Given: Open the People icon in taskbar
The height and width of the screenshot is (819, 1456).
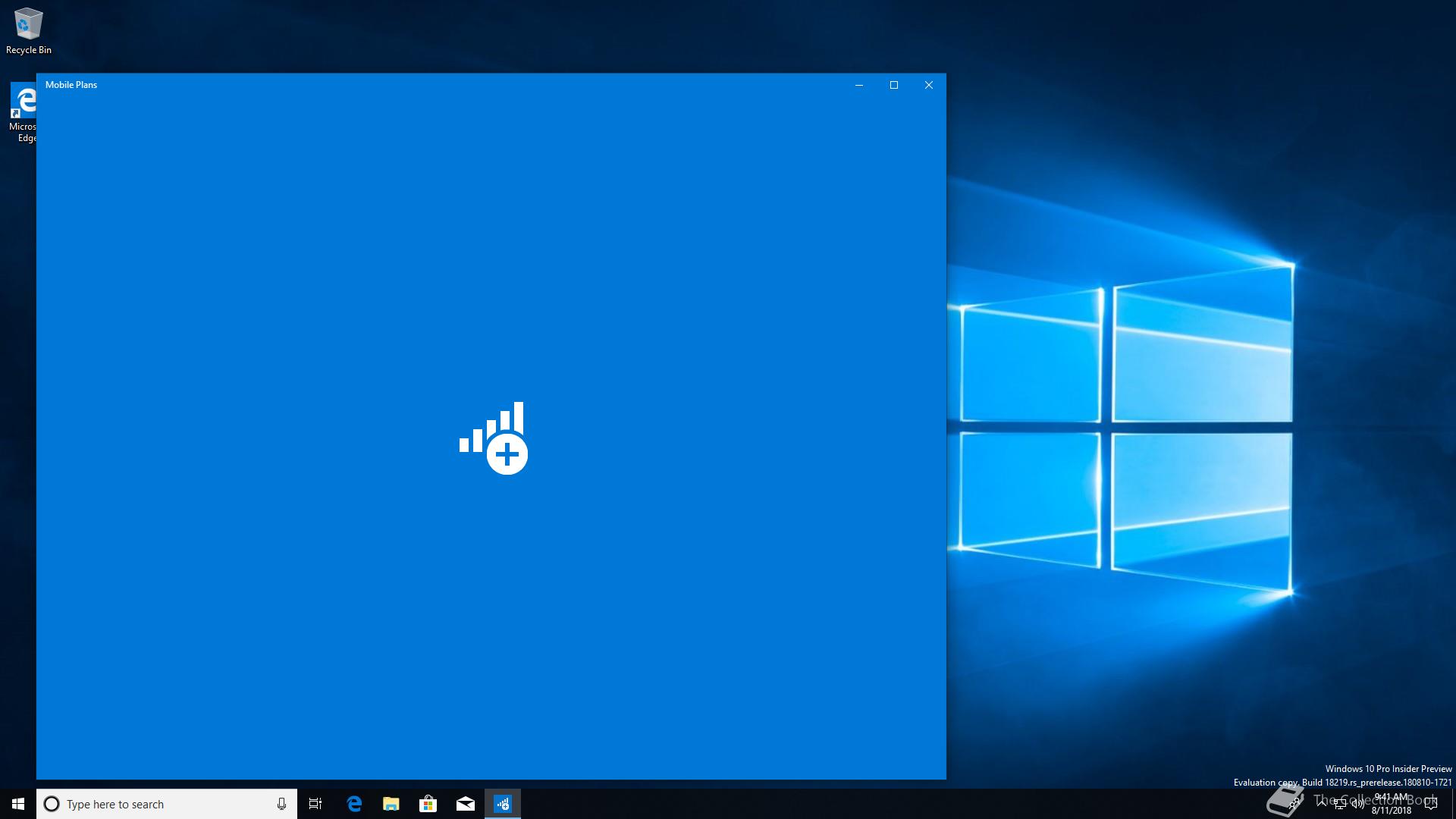Looking at the screenshot, I should tap(1294, 803).
